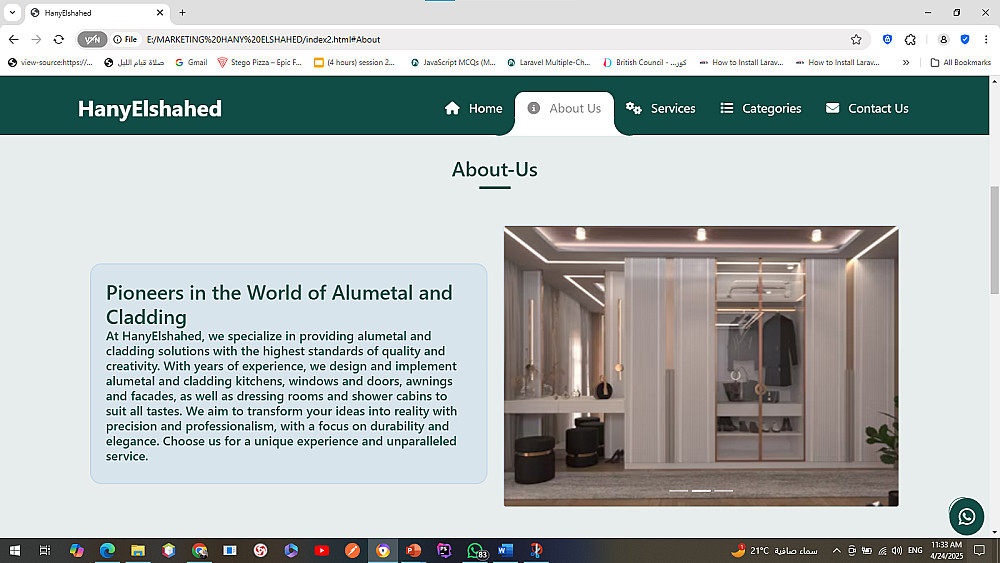Open the Gmail bookmark
The height and width of the screenshot is (563, 1000).
pyautogui.click(x=191, y=62)
